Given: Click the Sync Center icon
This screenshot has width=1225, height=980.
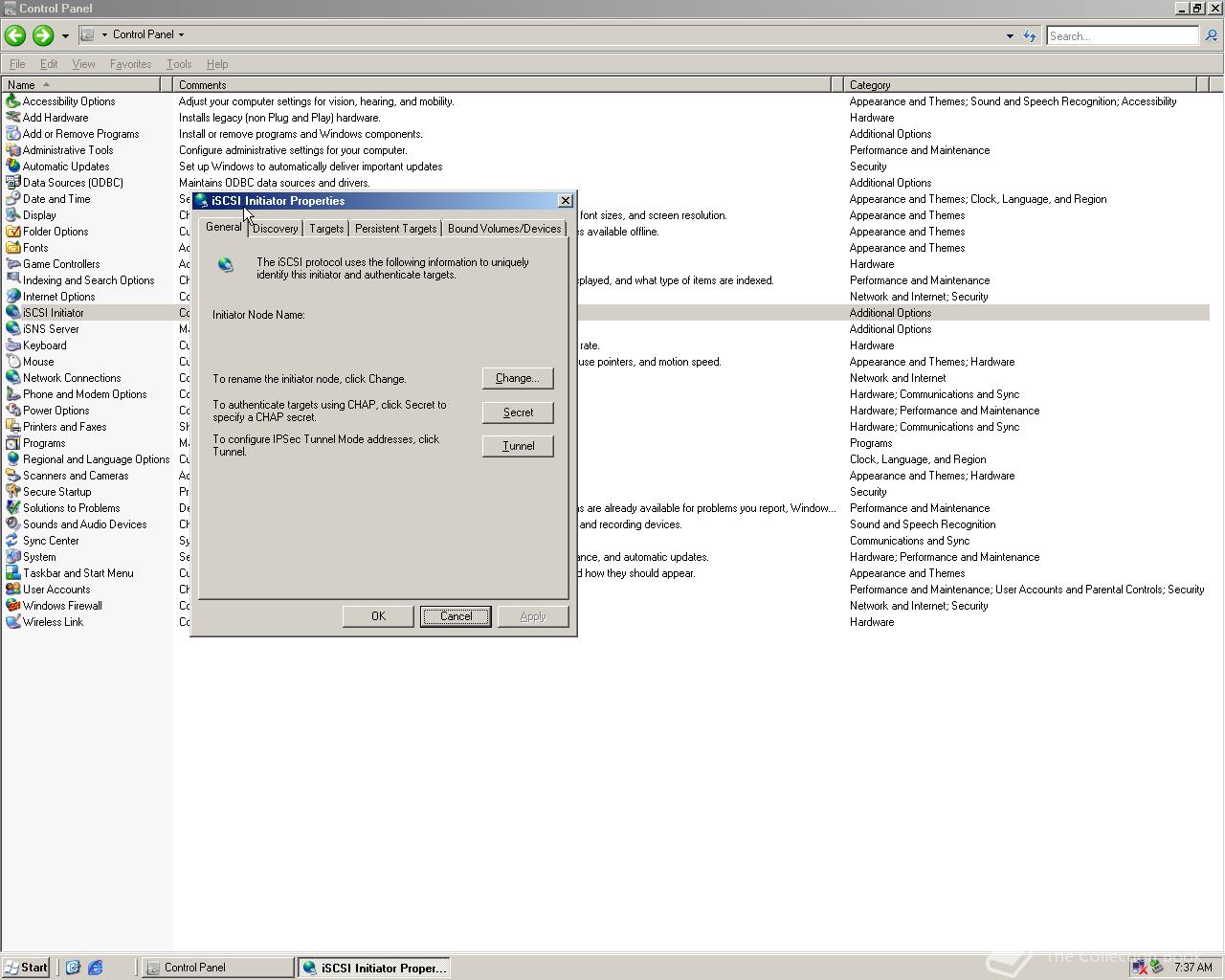Looking at the screenshot, I should (12, 541).
